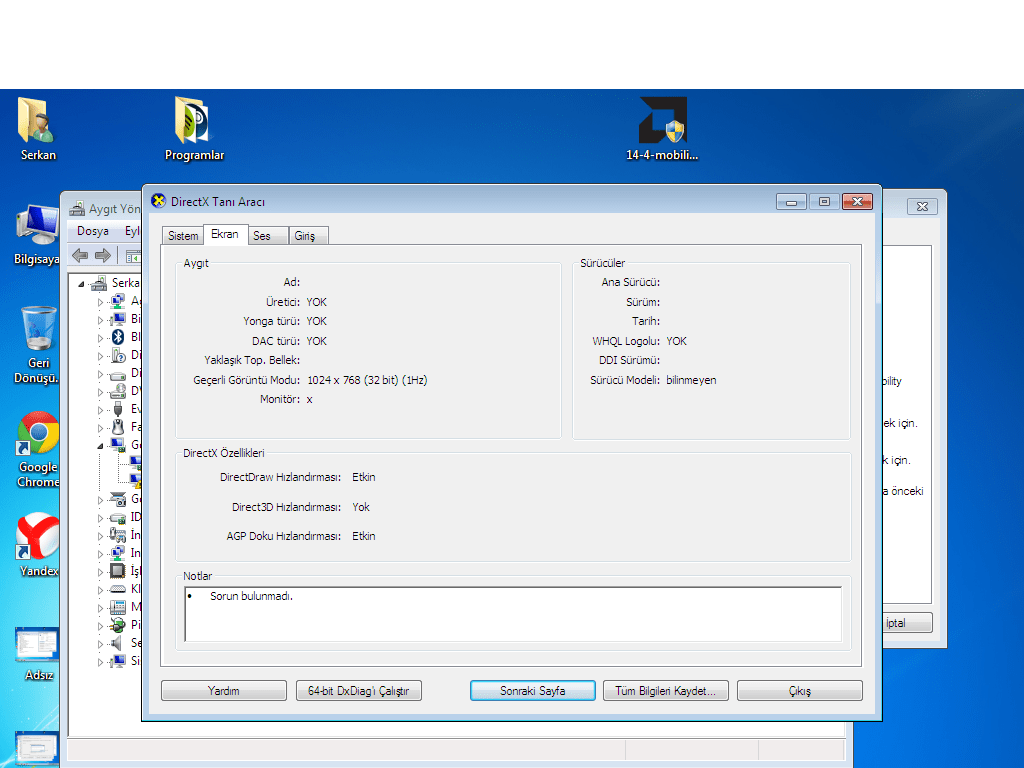
Task: Open the Serkan user folder on desktop
Action: 37,128
